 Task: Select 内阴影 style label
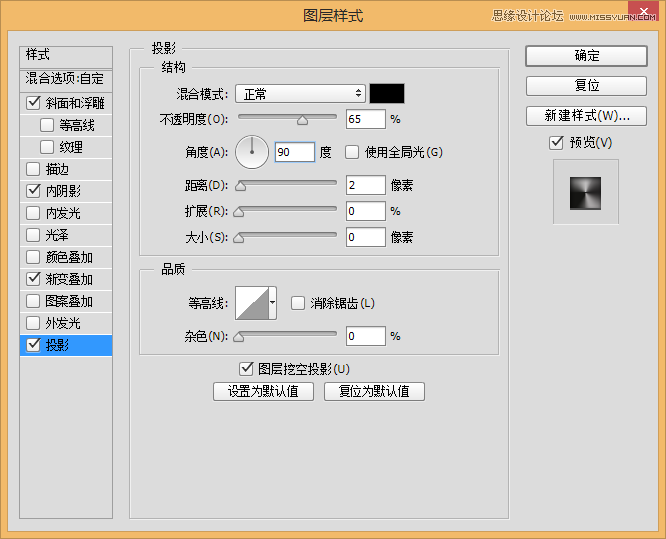[x=63, y=191]
